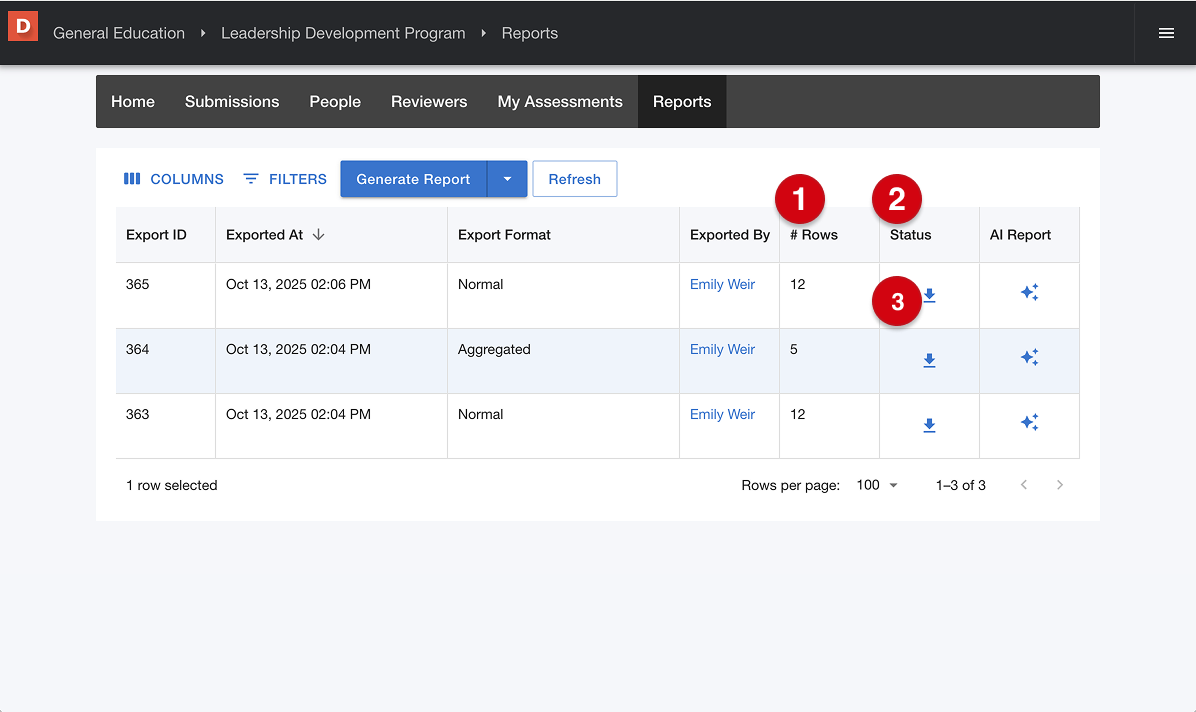
Task: Click the AI Report column header
Action: click(x=1029, y=235)
